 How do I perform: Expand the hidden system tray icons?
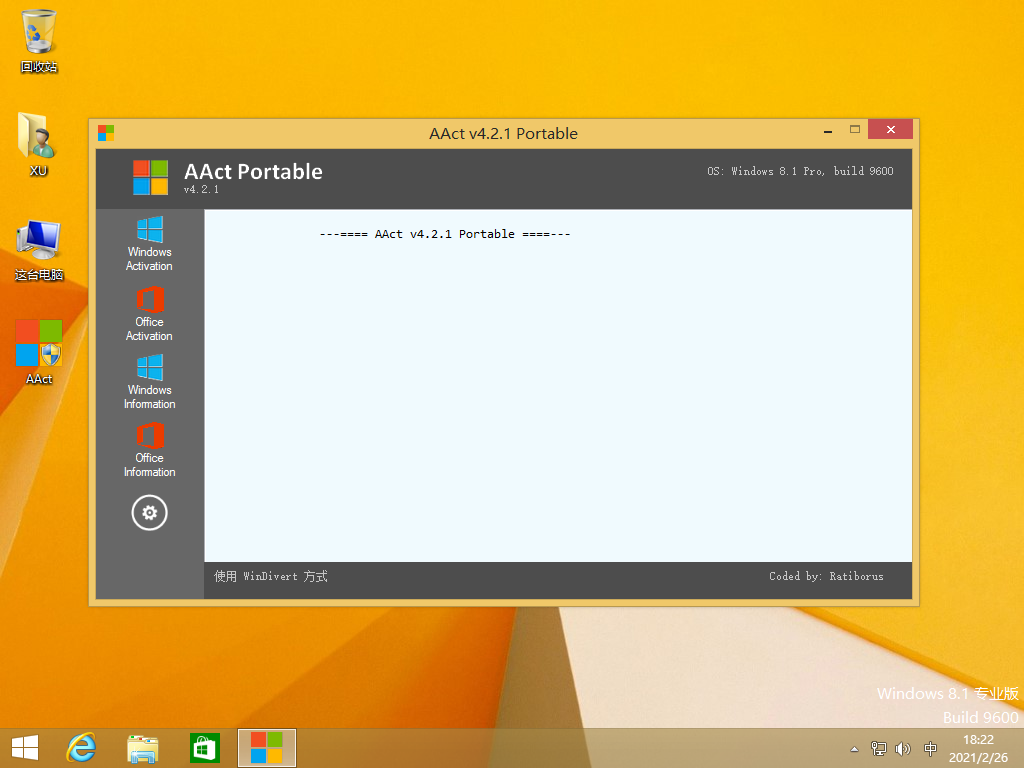tap(854, 748)
